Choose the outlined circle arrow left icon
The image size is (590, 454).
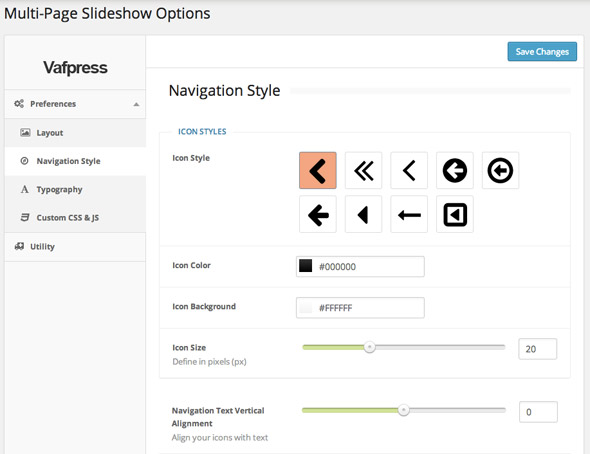500,170
